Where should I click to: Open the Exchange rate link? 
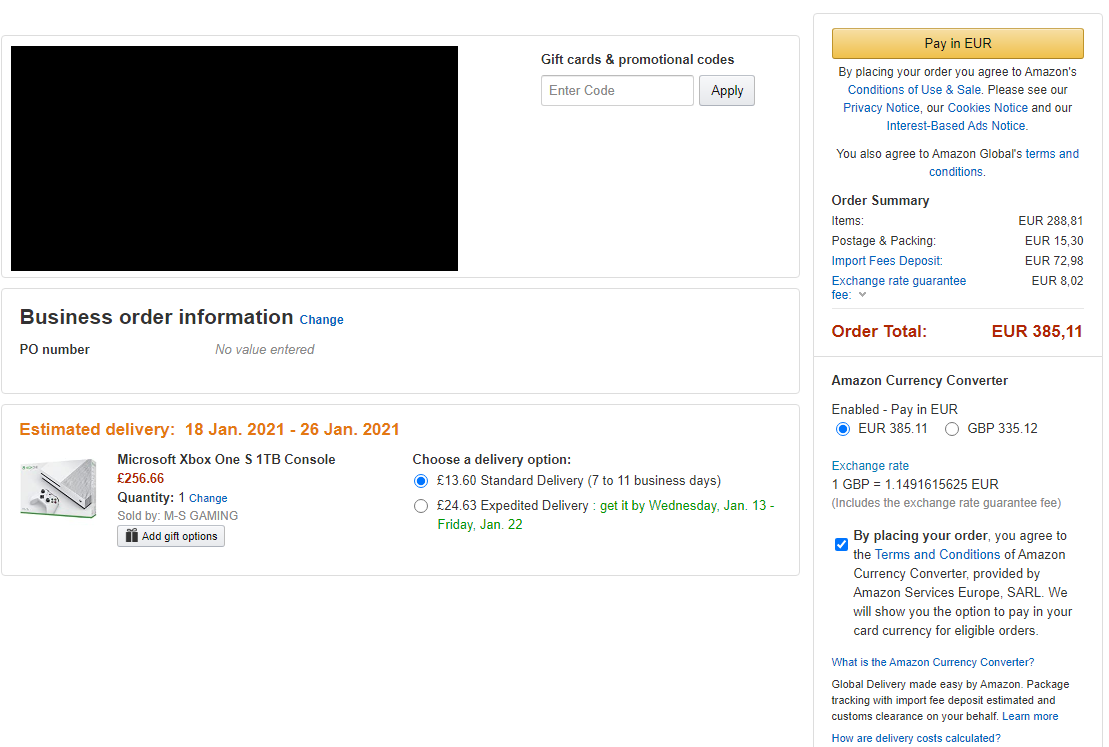tap(870, 465)
